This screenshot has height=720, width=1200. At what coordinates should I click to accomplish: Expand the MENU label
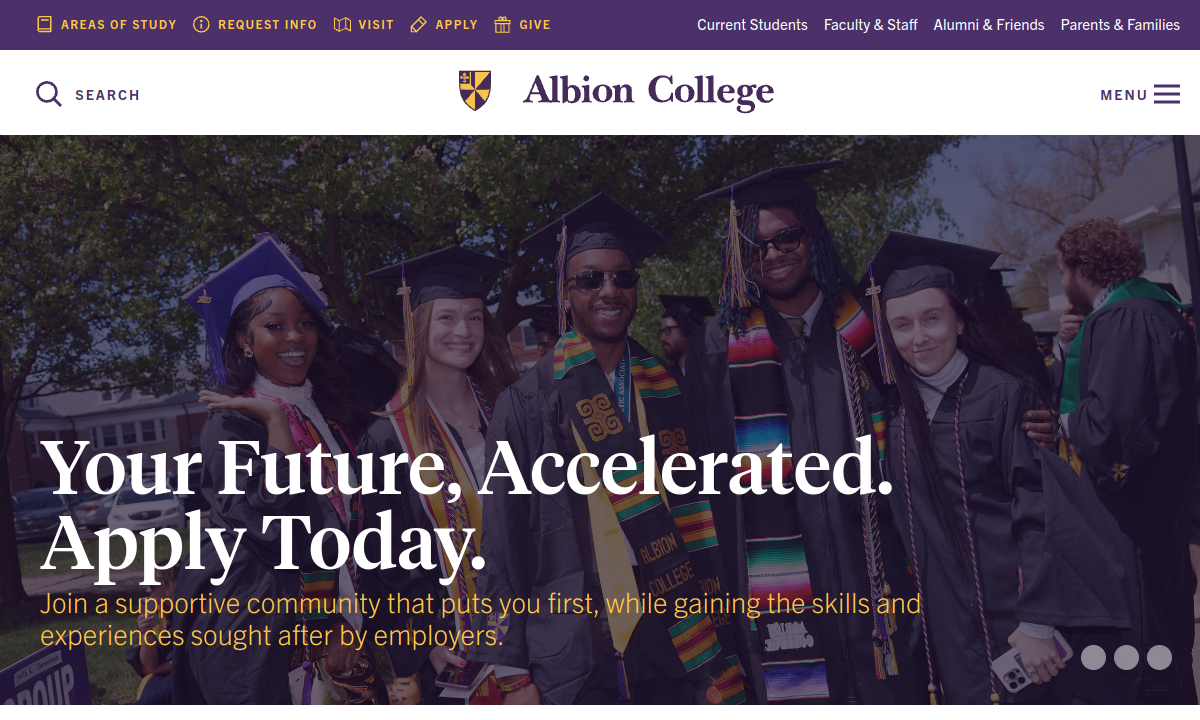1124,95
